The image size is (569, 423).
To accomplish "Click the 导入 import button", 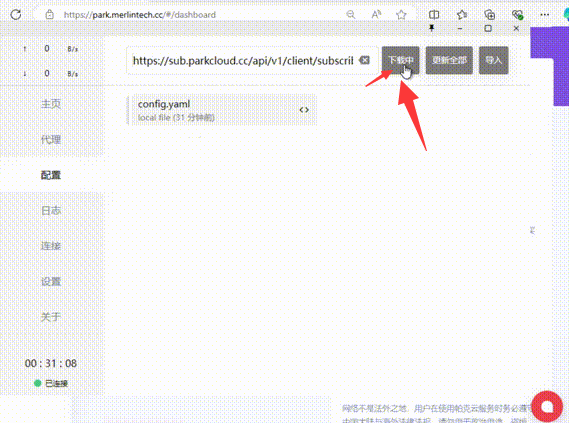I will (494, 60).
